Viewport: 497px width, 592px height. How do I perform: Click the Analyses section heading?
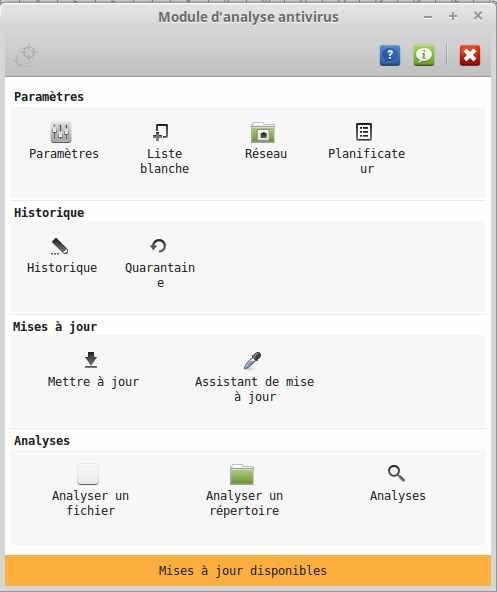tap(42, 441)
